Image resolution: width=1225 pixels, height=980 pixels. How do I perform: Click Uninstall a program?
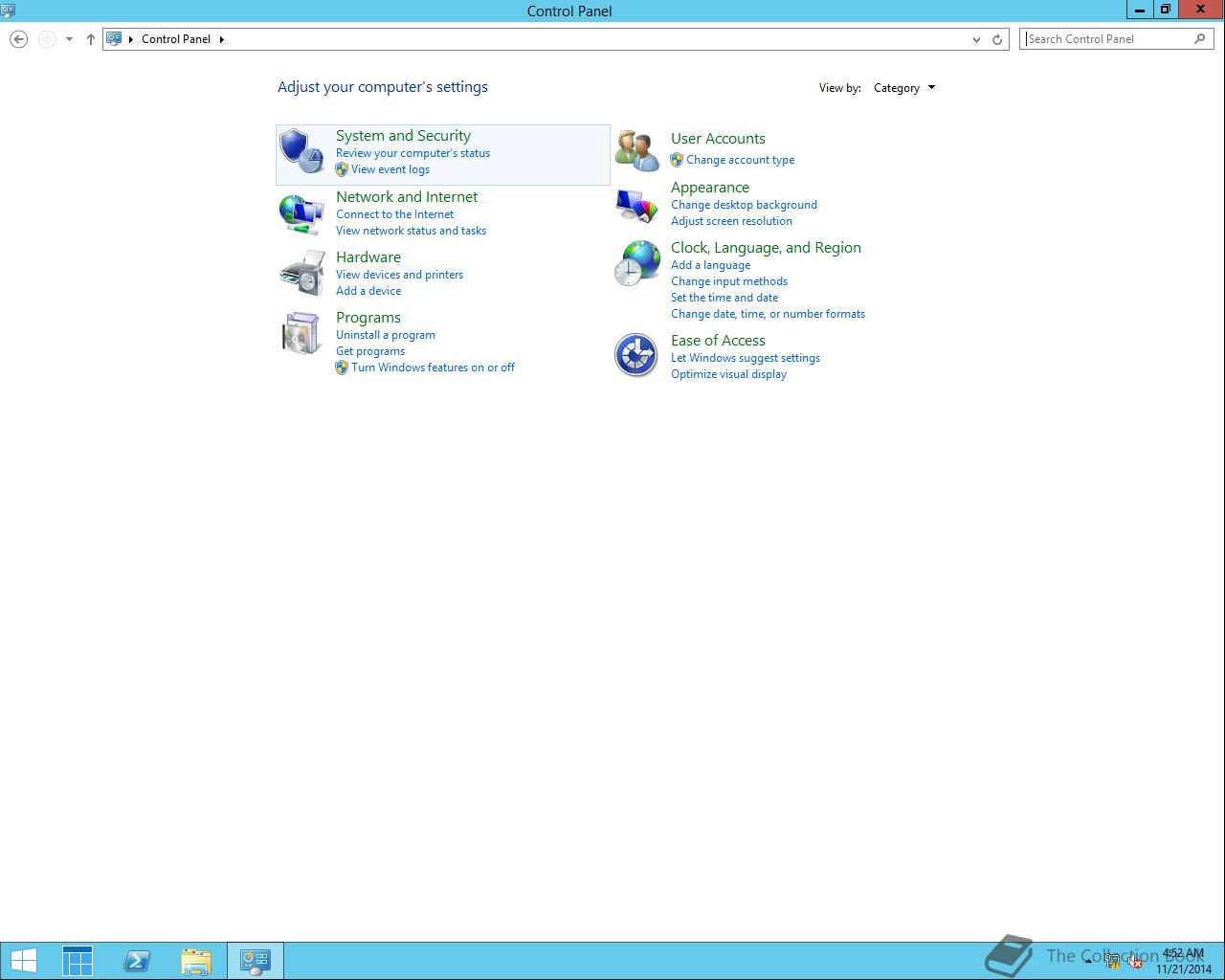pos(386,335)
